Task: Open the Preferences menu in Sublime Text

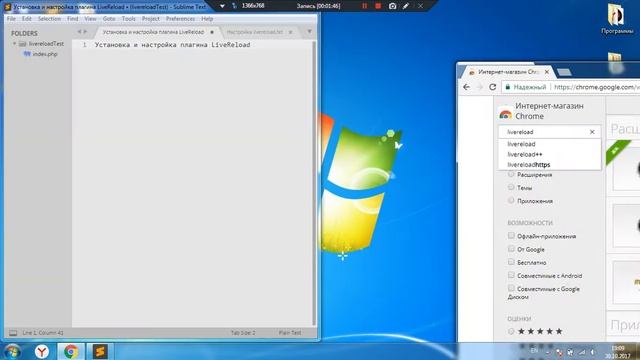Action: pos(180,19)
